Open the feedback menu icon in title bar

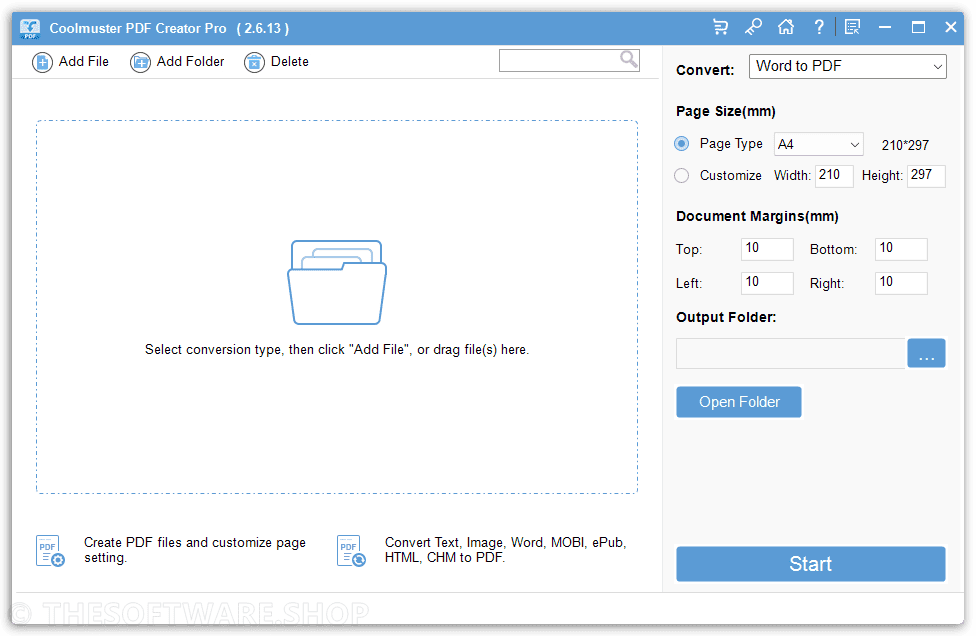pos(852,27)
